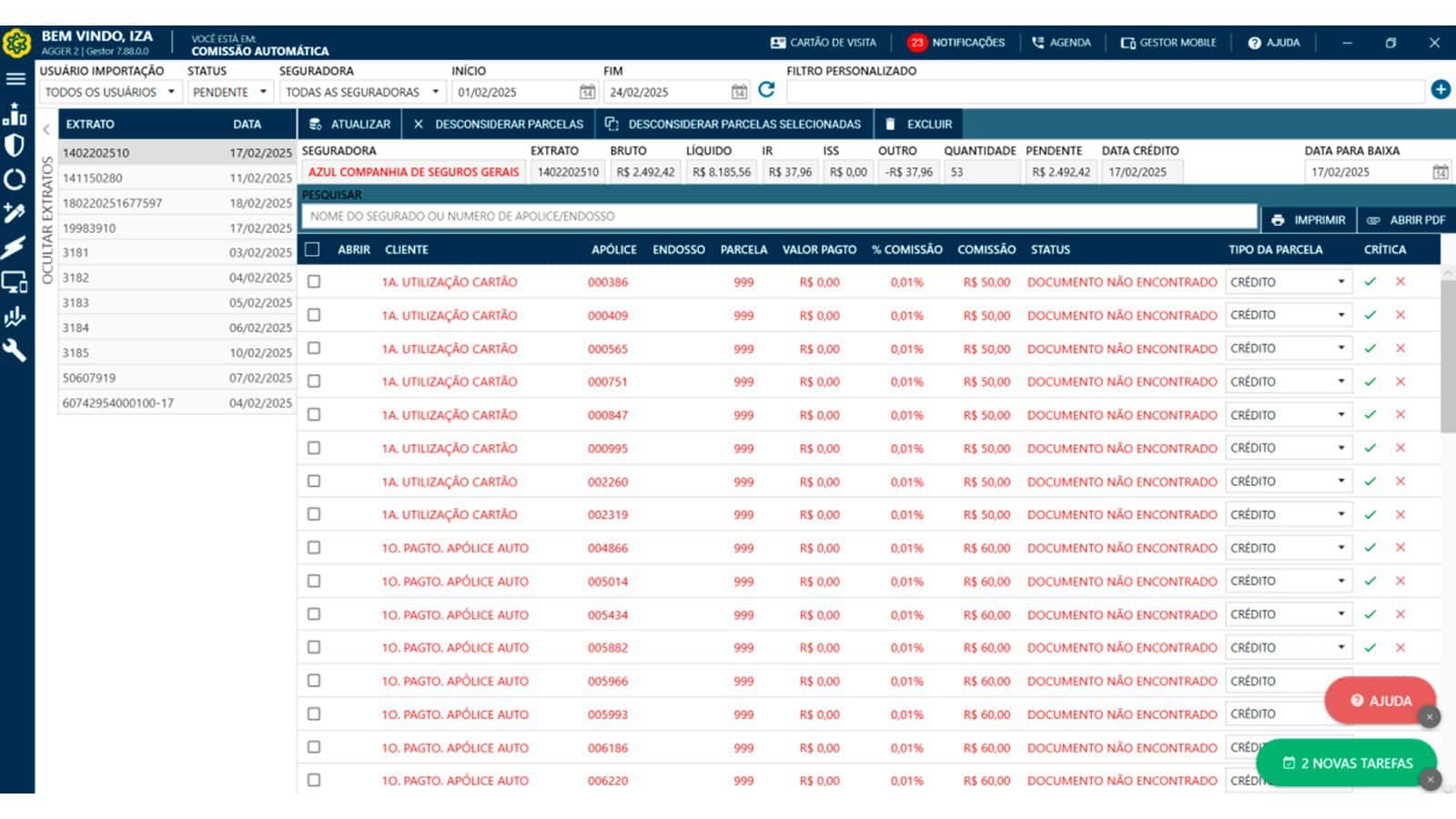Open the USUÁRIO IMPORTAÇÃO dropdown
The width and height of the screenshot is (1456, 819).
click(110, 92)
